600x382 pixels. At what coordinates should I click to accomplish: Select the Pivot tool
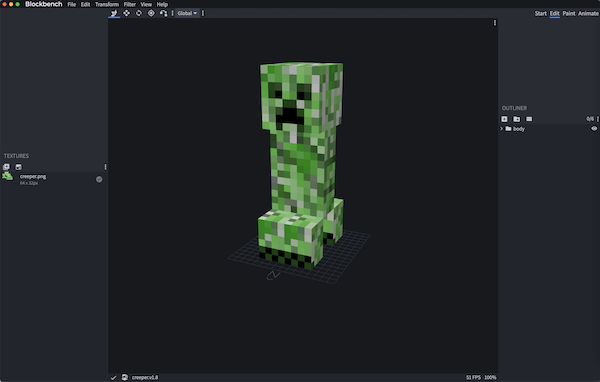(151, 13)
